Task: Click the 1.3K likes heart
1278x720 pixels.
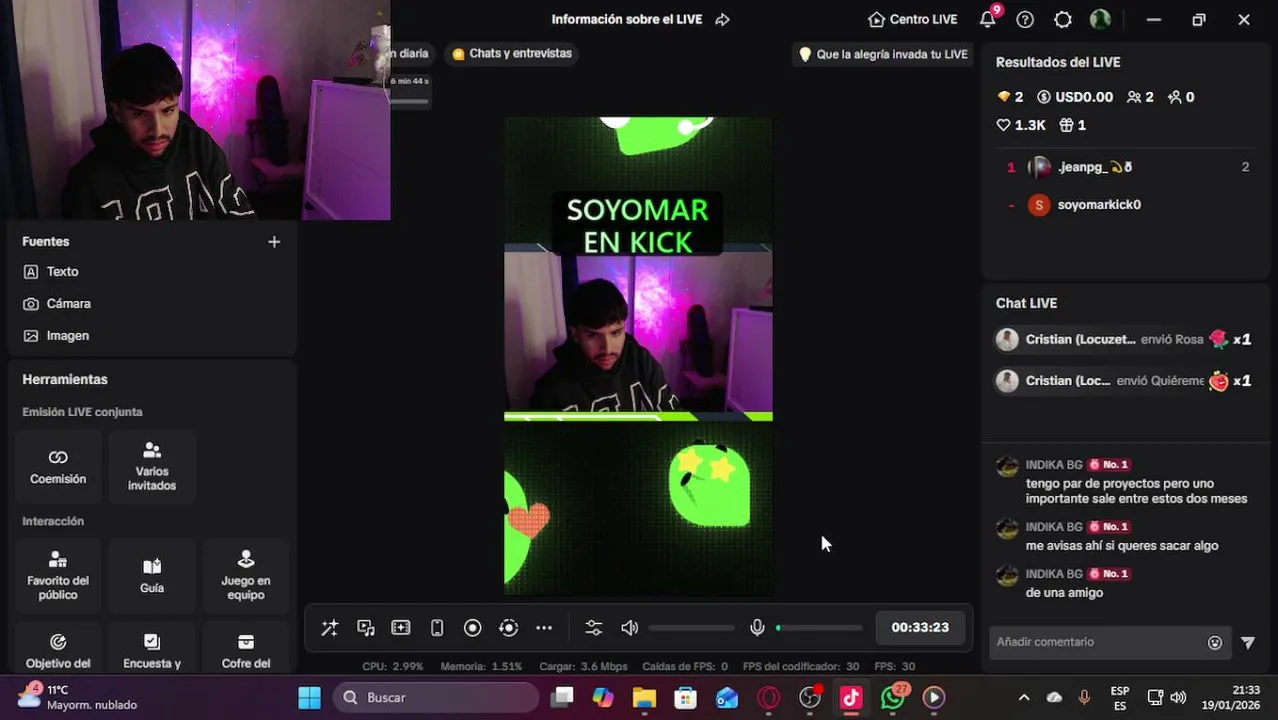Action: coord(1021,125)
